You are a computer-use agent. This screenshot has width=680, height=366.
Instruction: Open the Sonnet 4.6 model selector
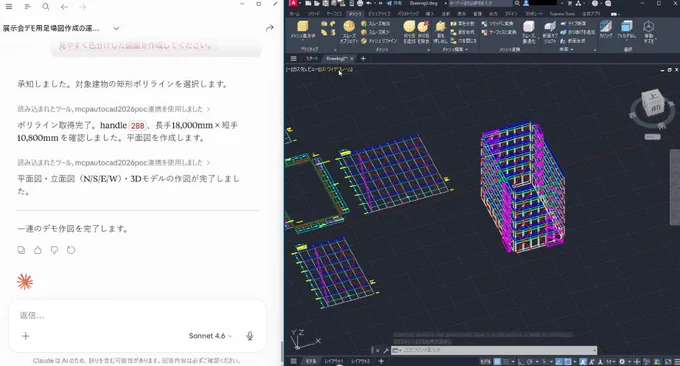point(210,336)
